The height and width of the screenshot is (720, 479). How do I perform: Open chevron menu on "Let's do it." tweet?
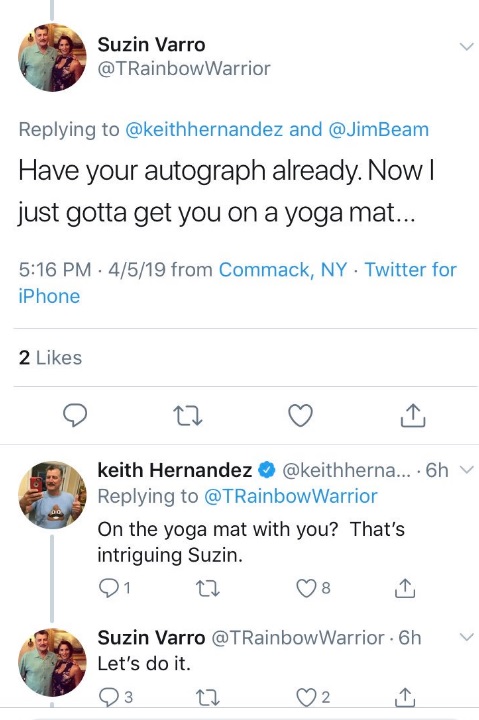(466, 637)
